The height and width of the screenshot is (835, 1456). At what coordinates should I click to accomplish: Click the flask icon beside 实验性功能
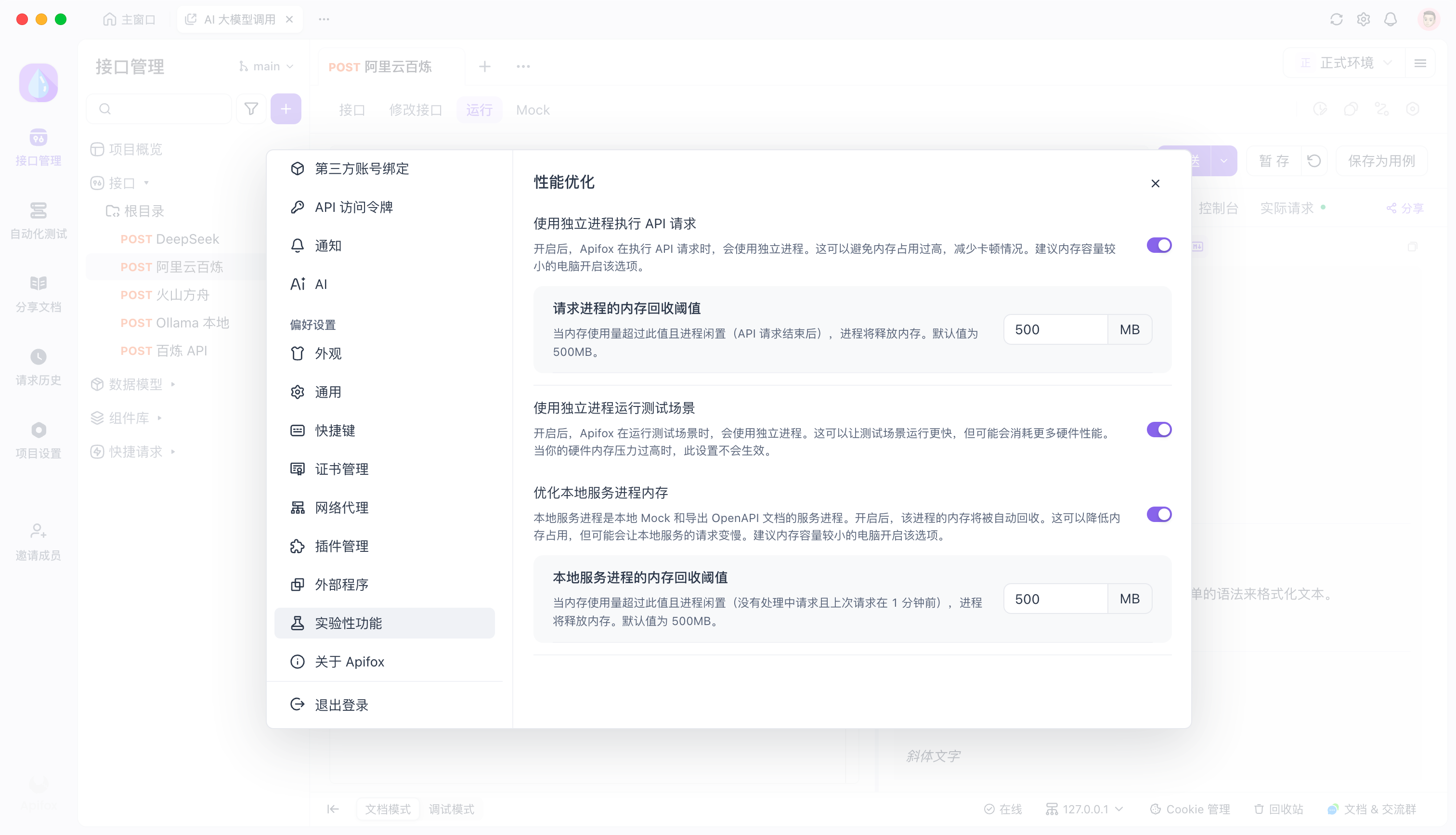pos(297,623)
